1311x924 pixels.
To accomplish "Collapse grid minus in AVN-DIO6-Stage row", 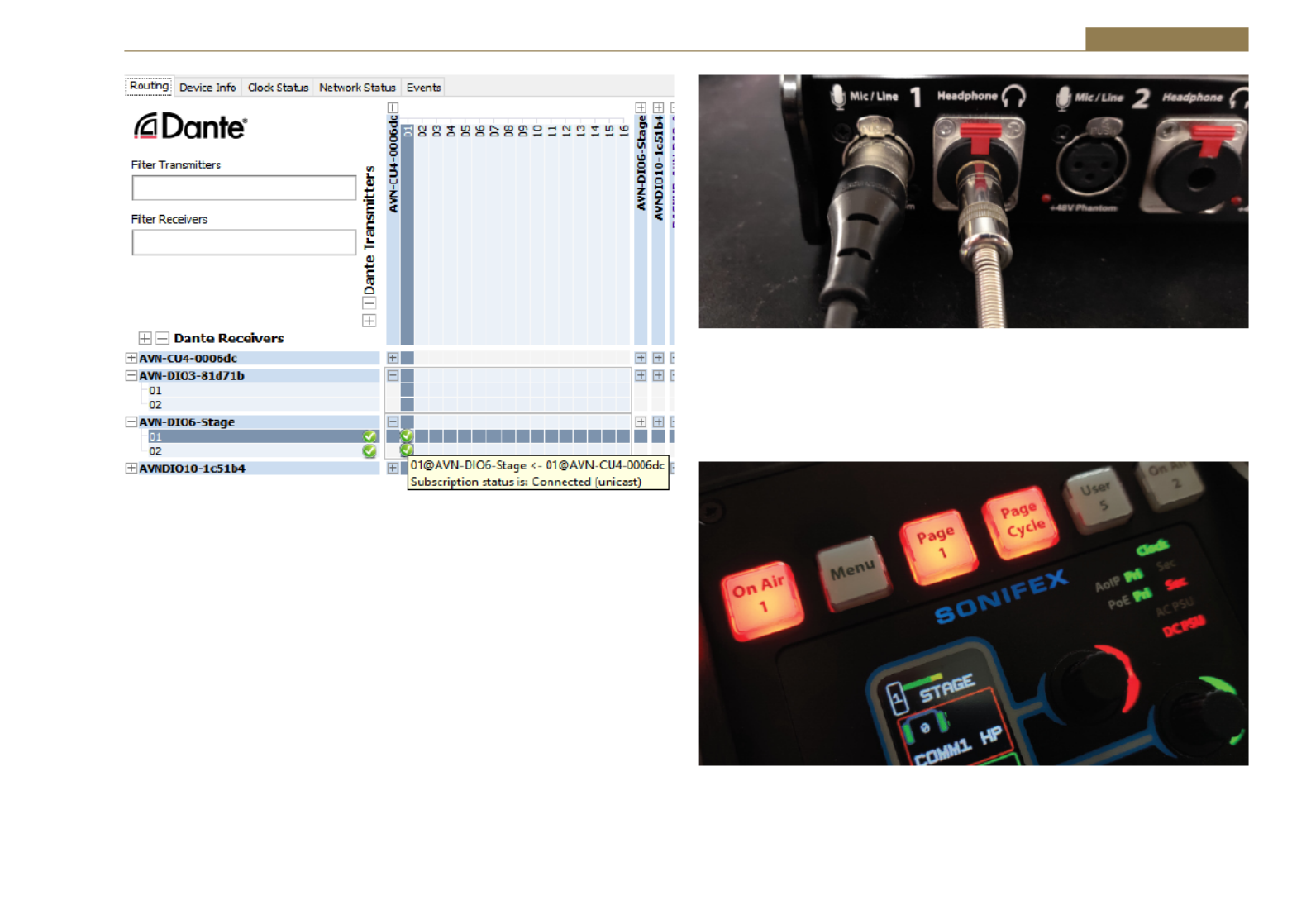I will (393, 422).
